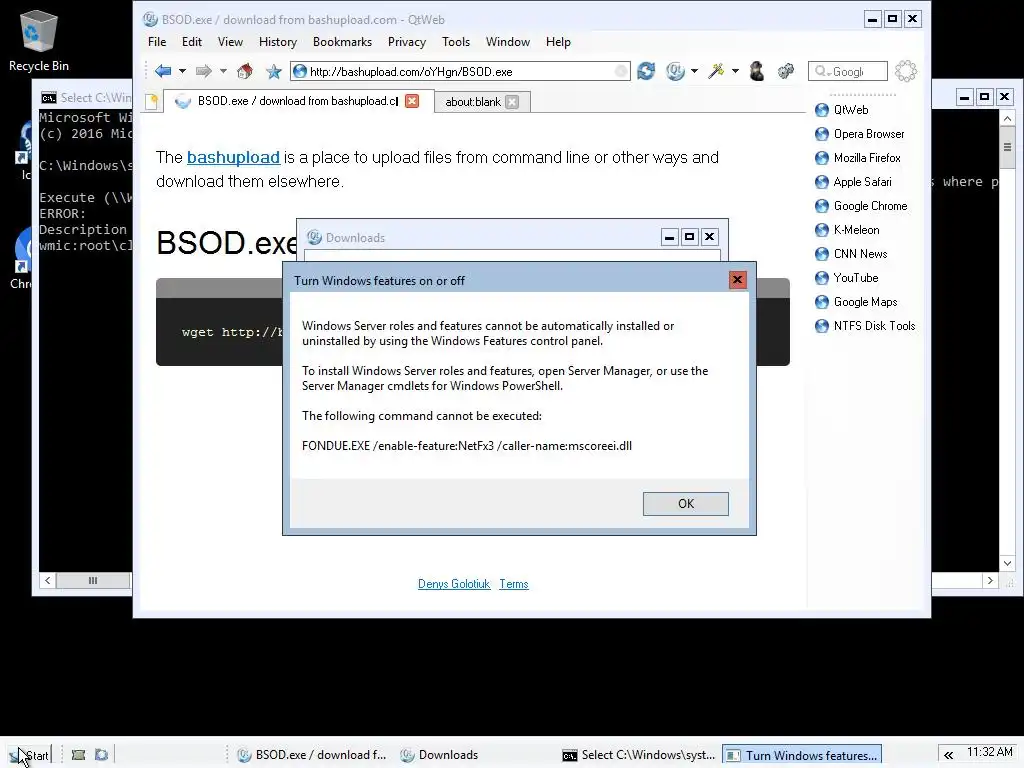Open the NTFS Disk Tools bookmark
Screen dimensions: 1024x768
point(865,326)
